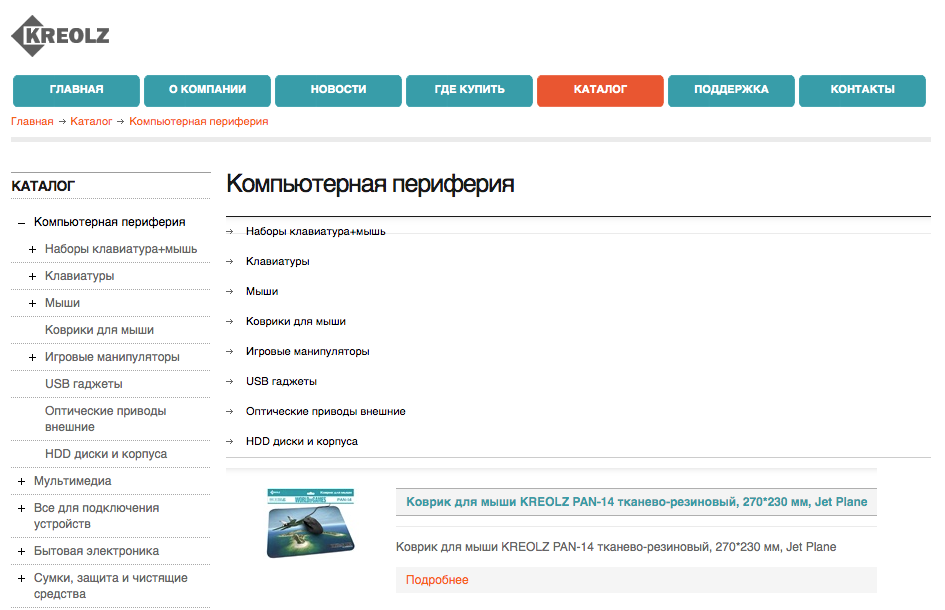Open Мультимедиа sidebar category

coord(72,481)
